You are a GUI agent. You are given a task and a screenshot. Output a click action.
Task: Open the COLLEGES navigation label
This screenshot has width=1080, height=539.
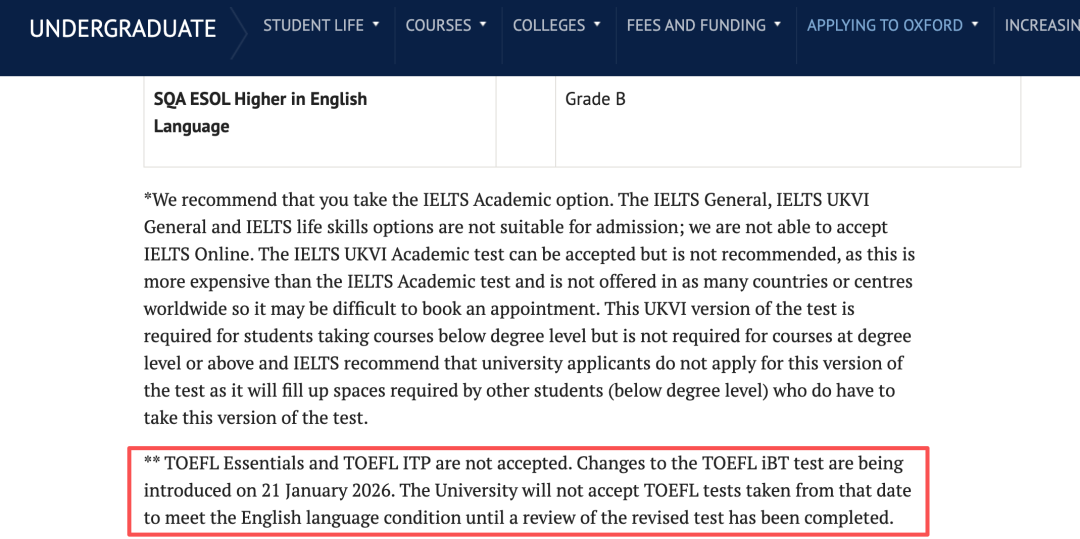[548, 25]
